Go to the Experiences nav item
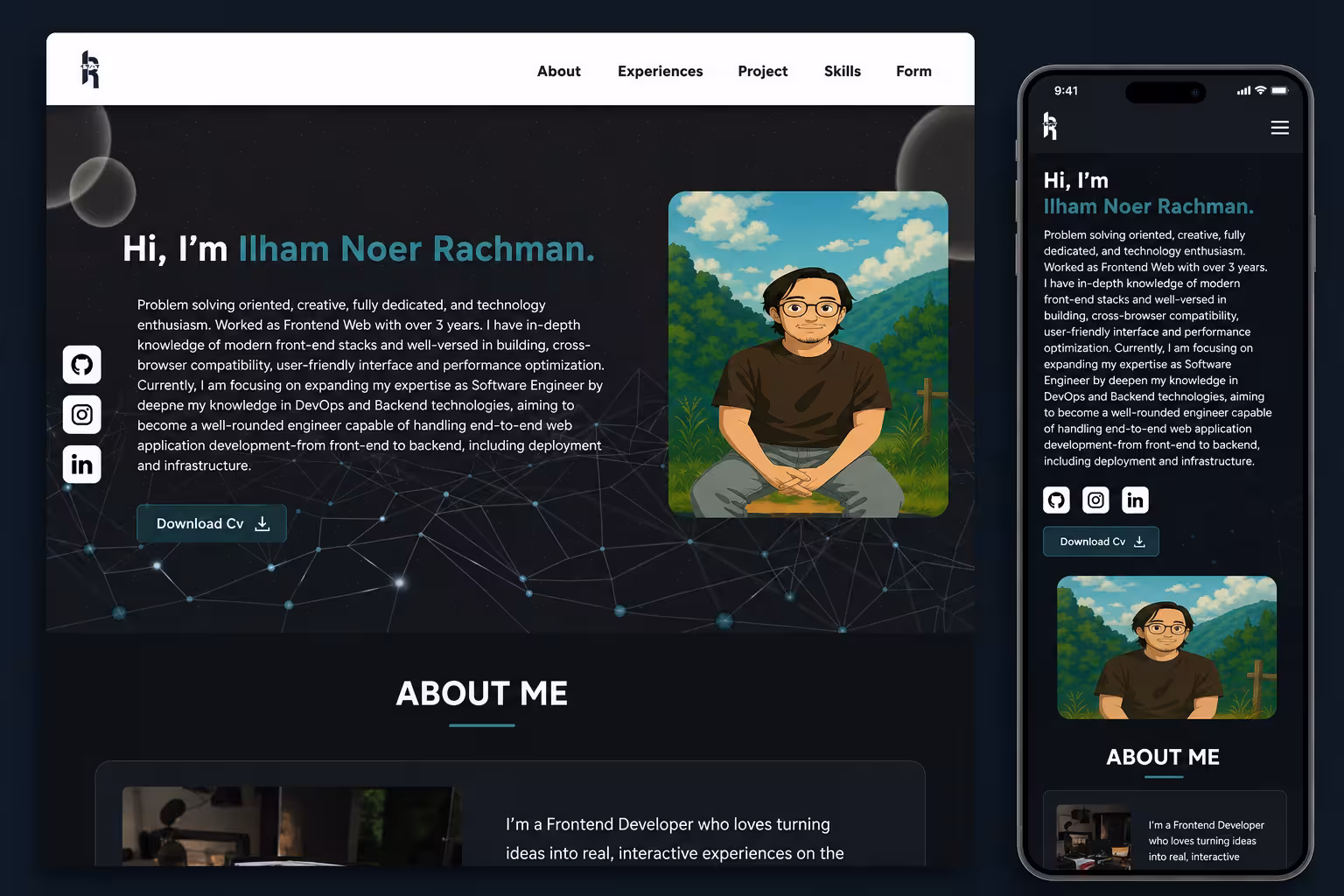Screen dimensions: 1344x896 tap(661, 72)
